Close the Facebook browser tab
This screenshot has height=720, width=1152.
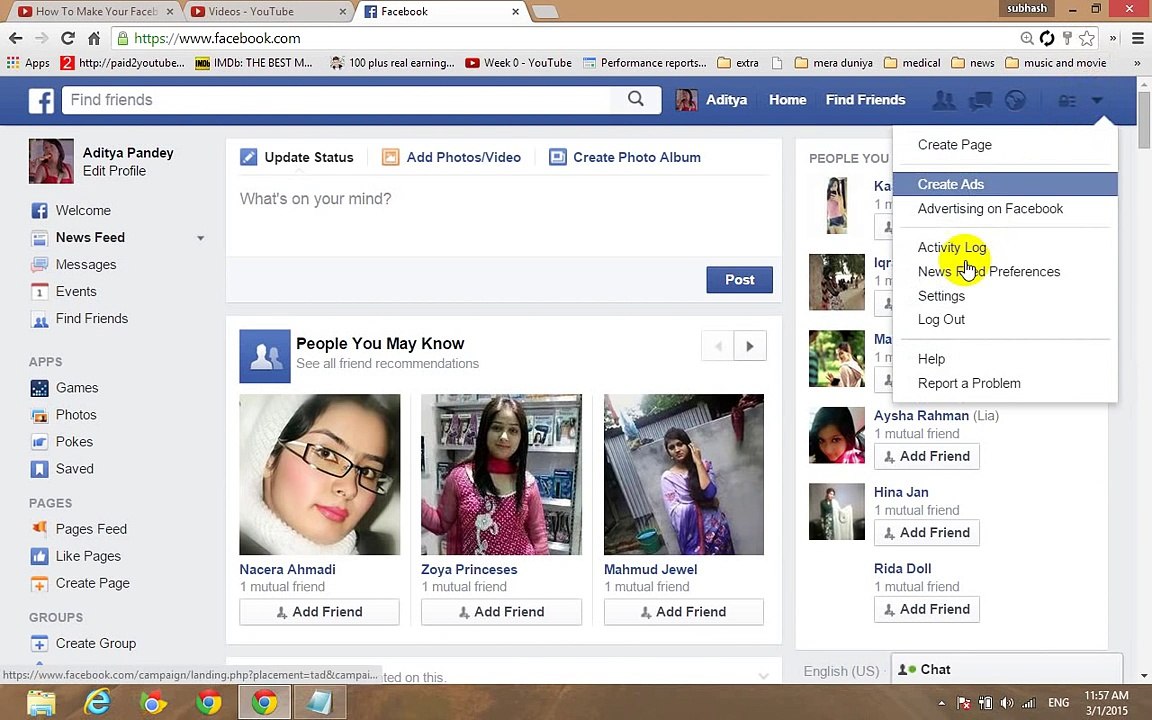515,12
